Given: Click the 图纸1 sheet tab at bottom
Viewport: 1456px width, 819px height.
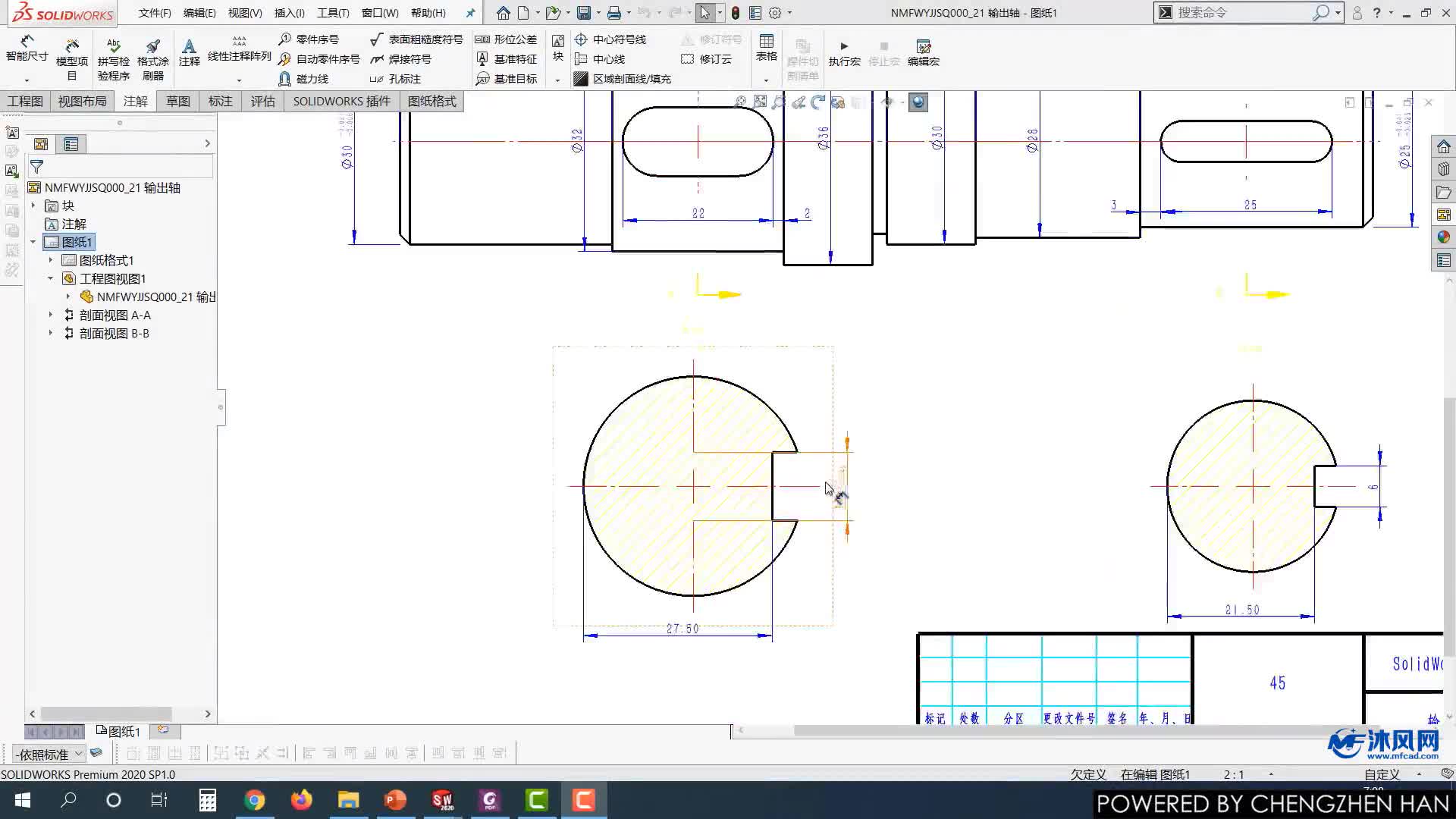Looking at the screenshot, I should tap(120, 732).
